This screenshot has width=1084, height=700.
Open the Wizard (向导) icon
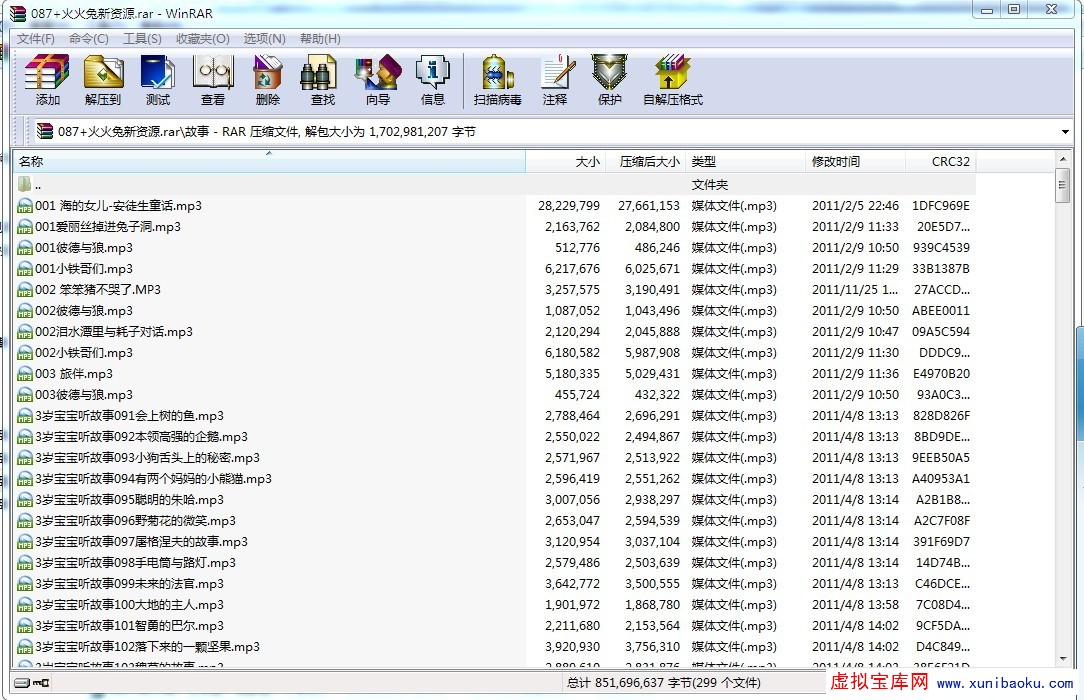(x=378, y=80)
